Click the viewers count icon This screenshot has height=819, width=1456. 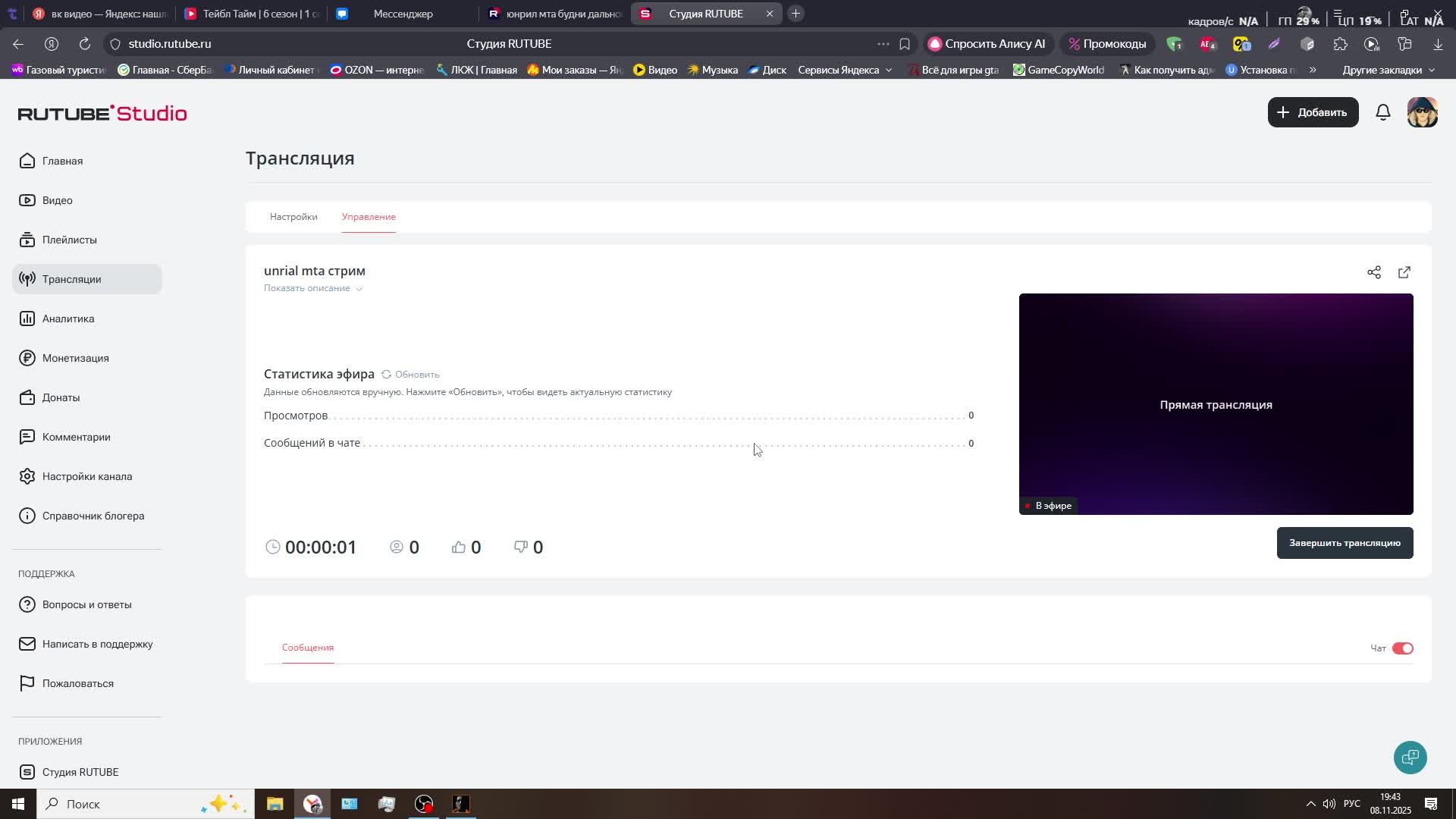tap(397, 547)
